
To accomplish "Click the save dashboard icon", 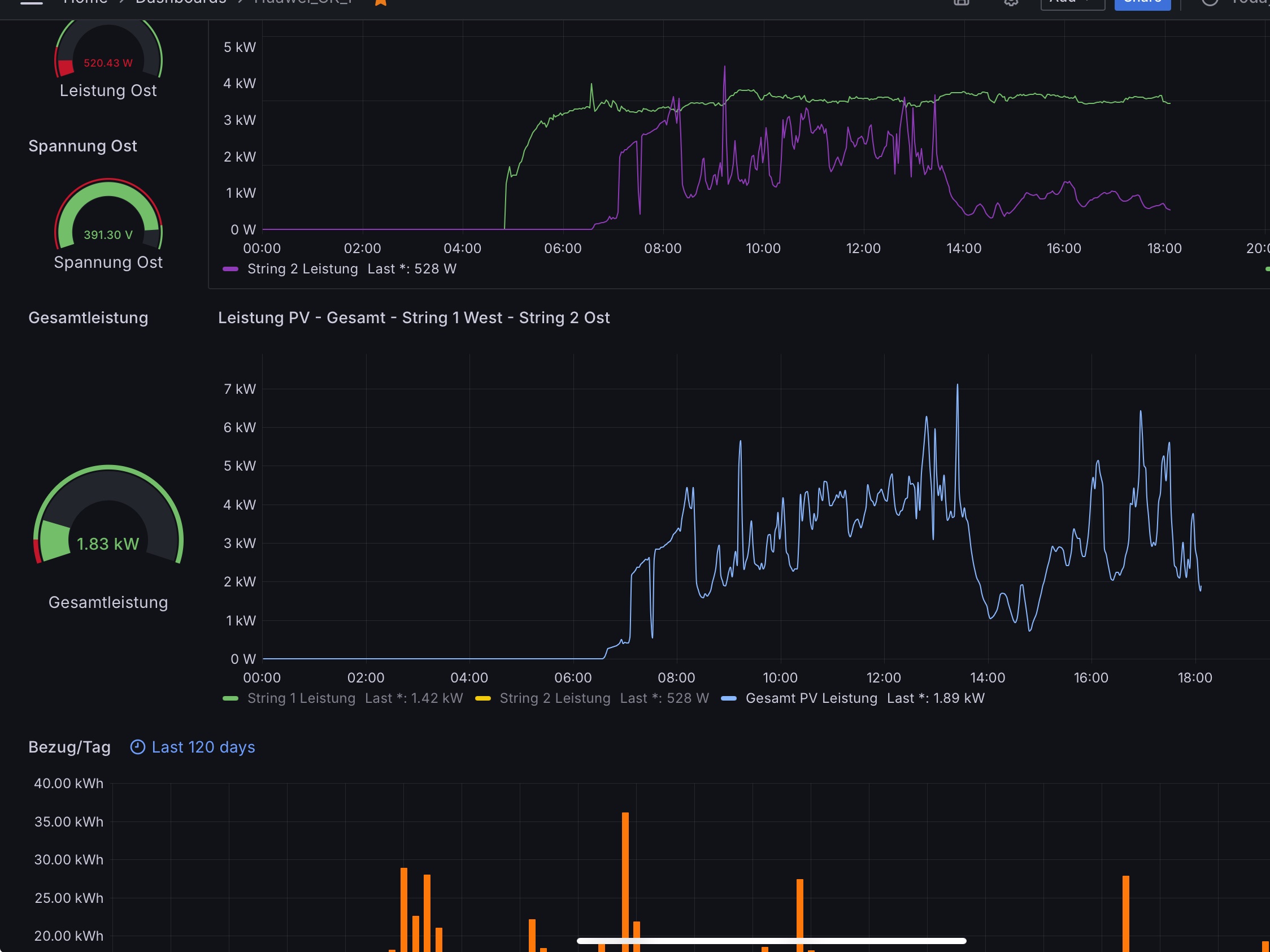I will point(961,2).
